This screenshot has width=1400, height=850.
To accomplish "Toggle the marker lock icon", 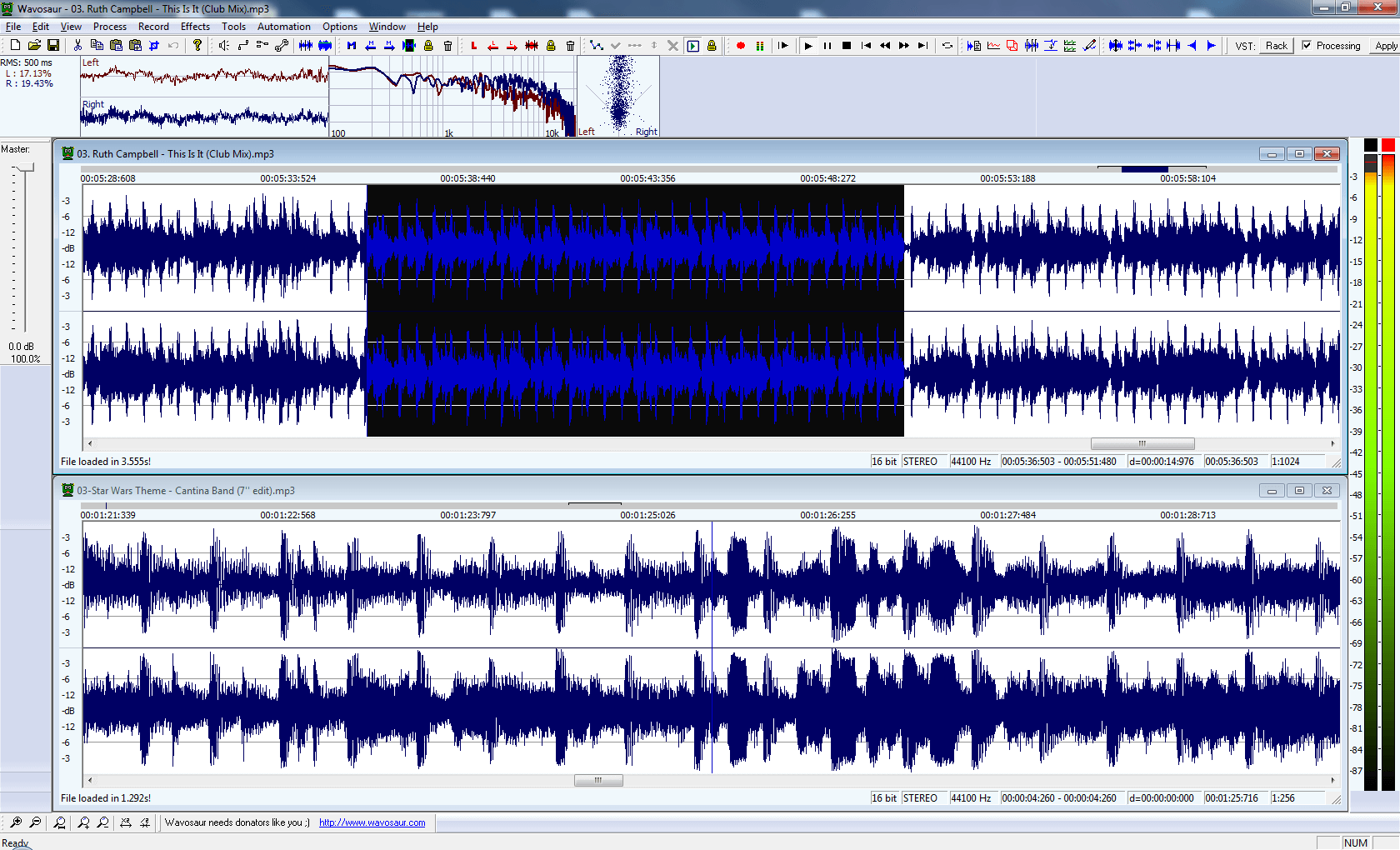I will pos(428,46).
